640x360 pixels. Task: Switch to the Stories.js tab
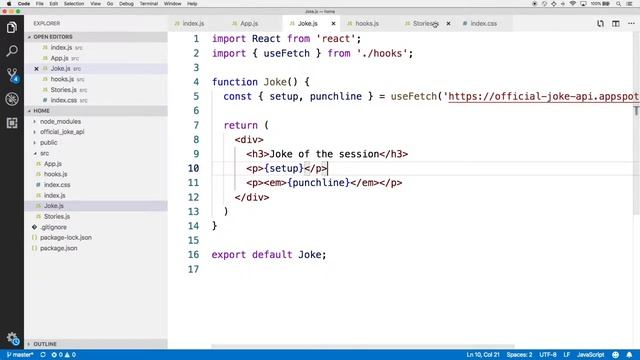[424, 24]
